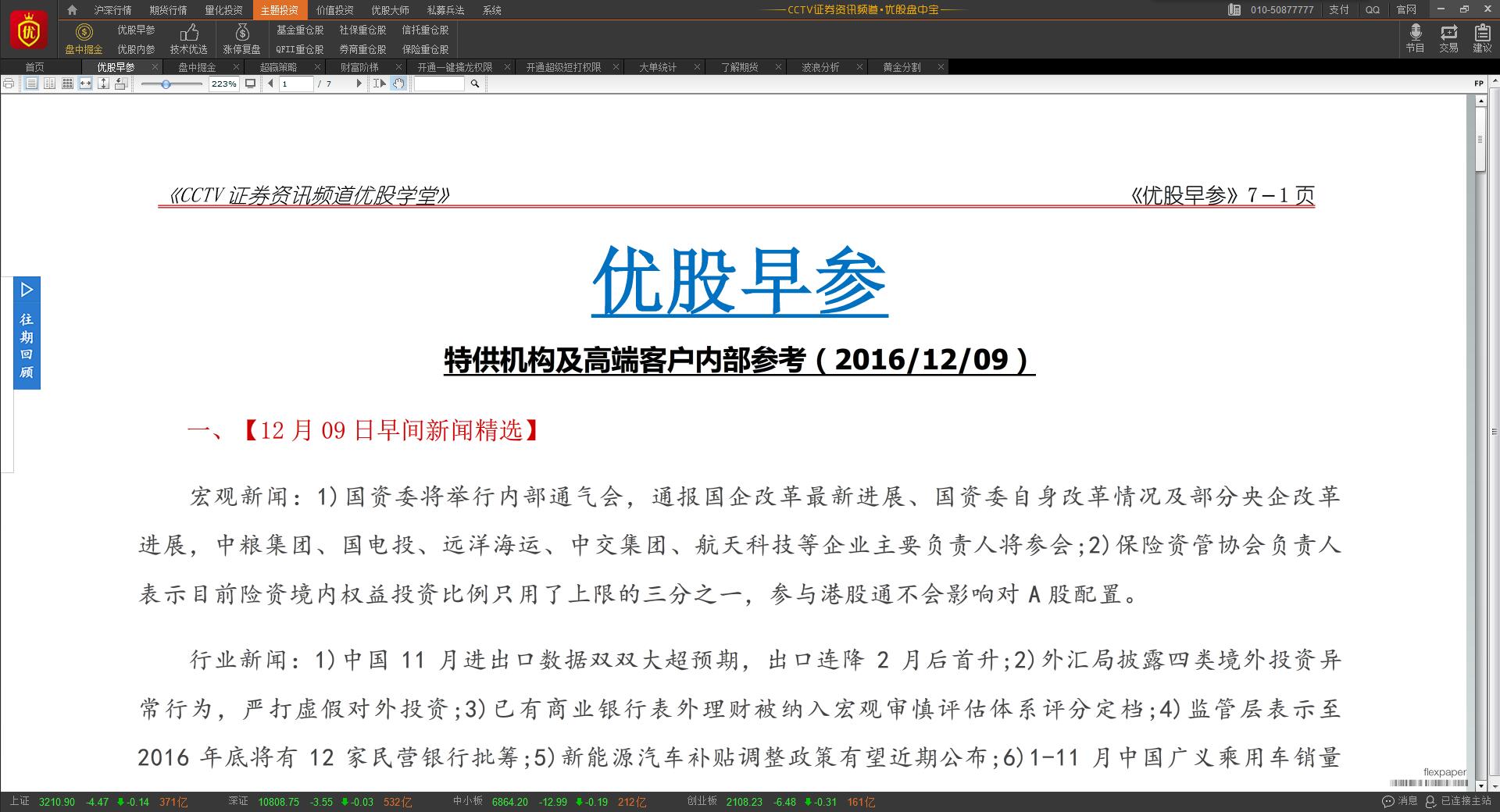The height and width of the screenshot is (812, 1500).
Task: Open 涨停复盘 money bag icon
Action: click(242, 32)
